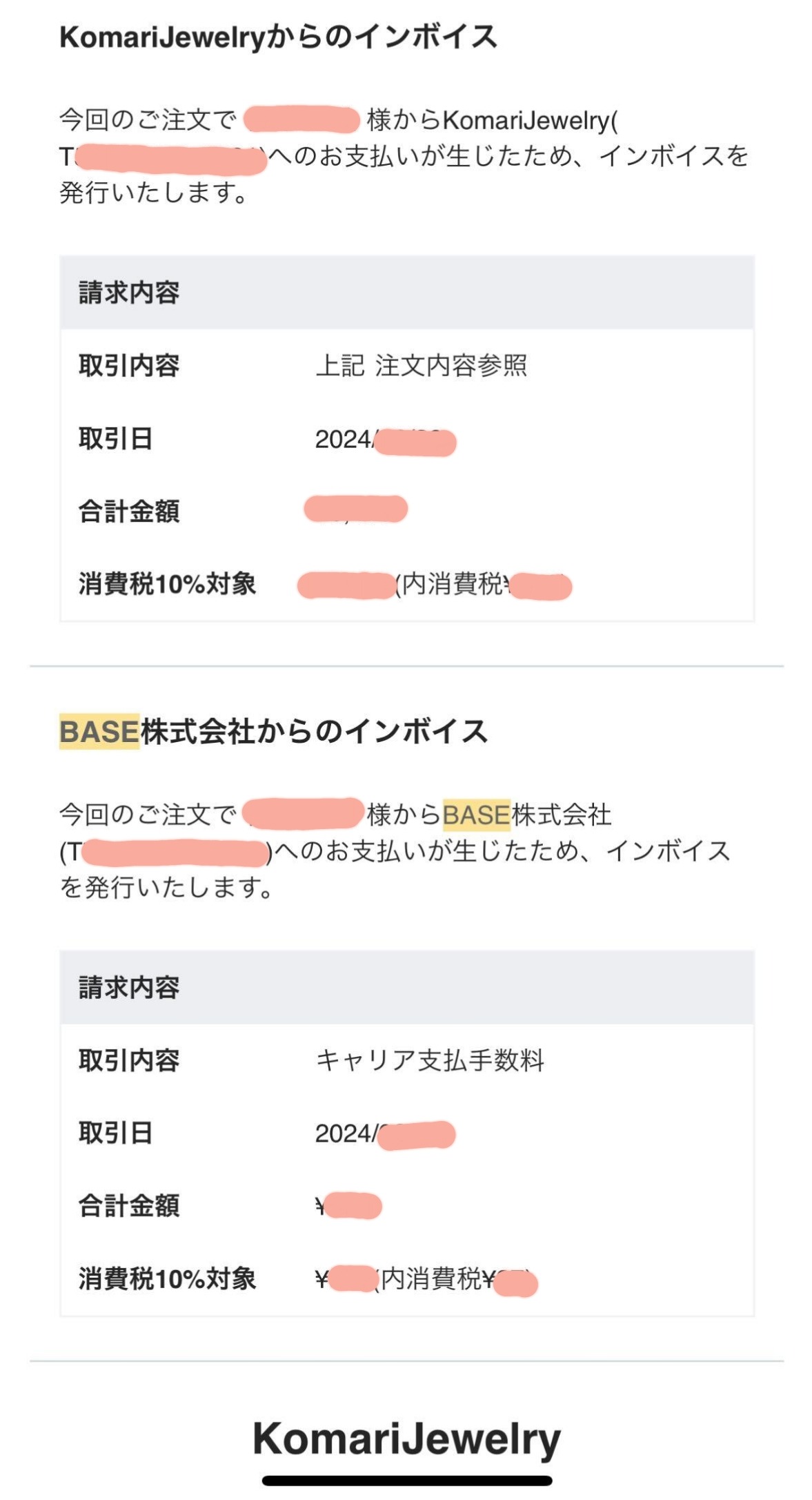This screenshot has width=812, height=1500.
Task: Click 消費税10%対象 label in second table
Action: tap(167, 1279)
